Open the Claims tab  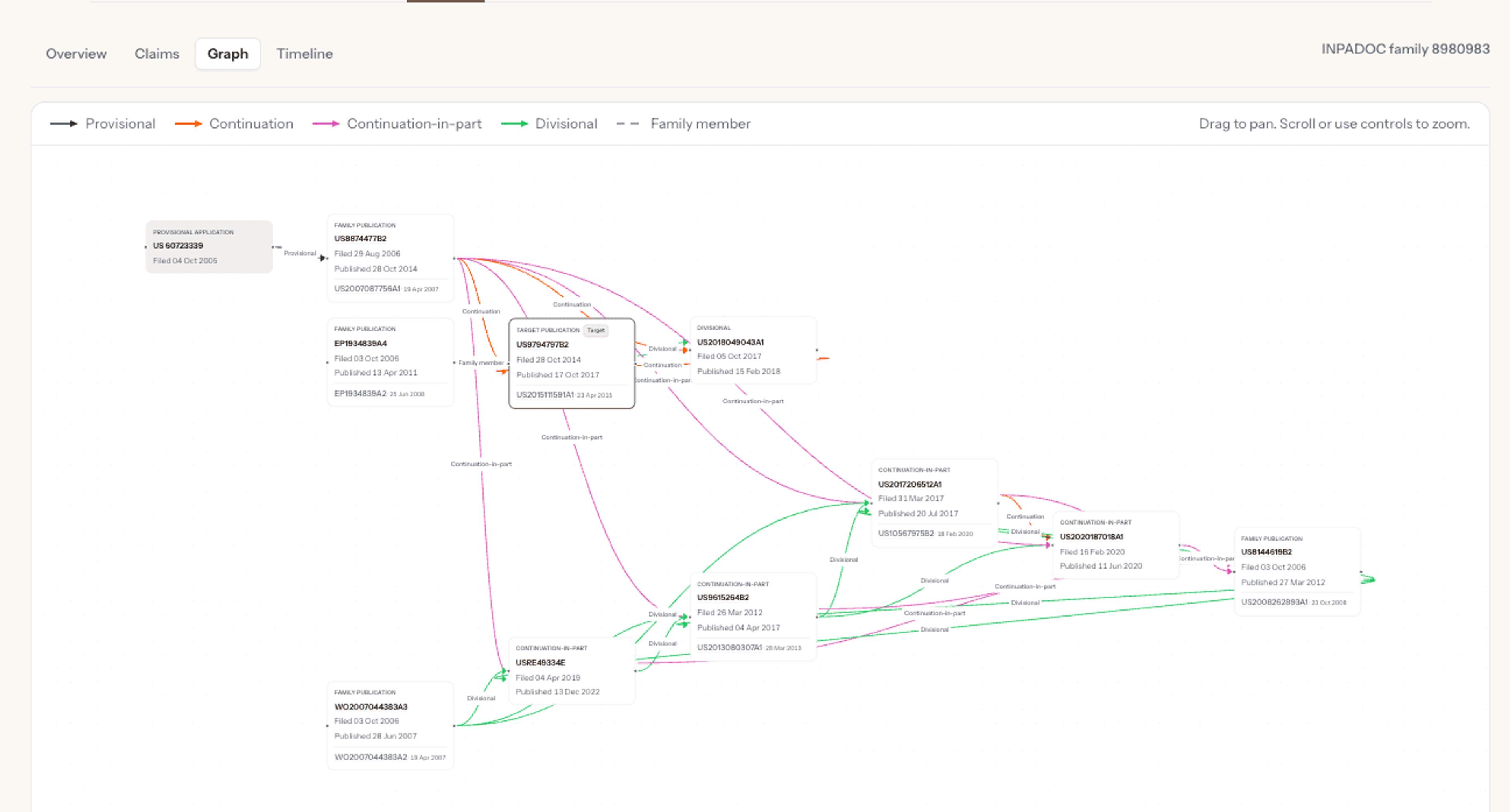pos(157,53)
